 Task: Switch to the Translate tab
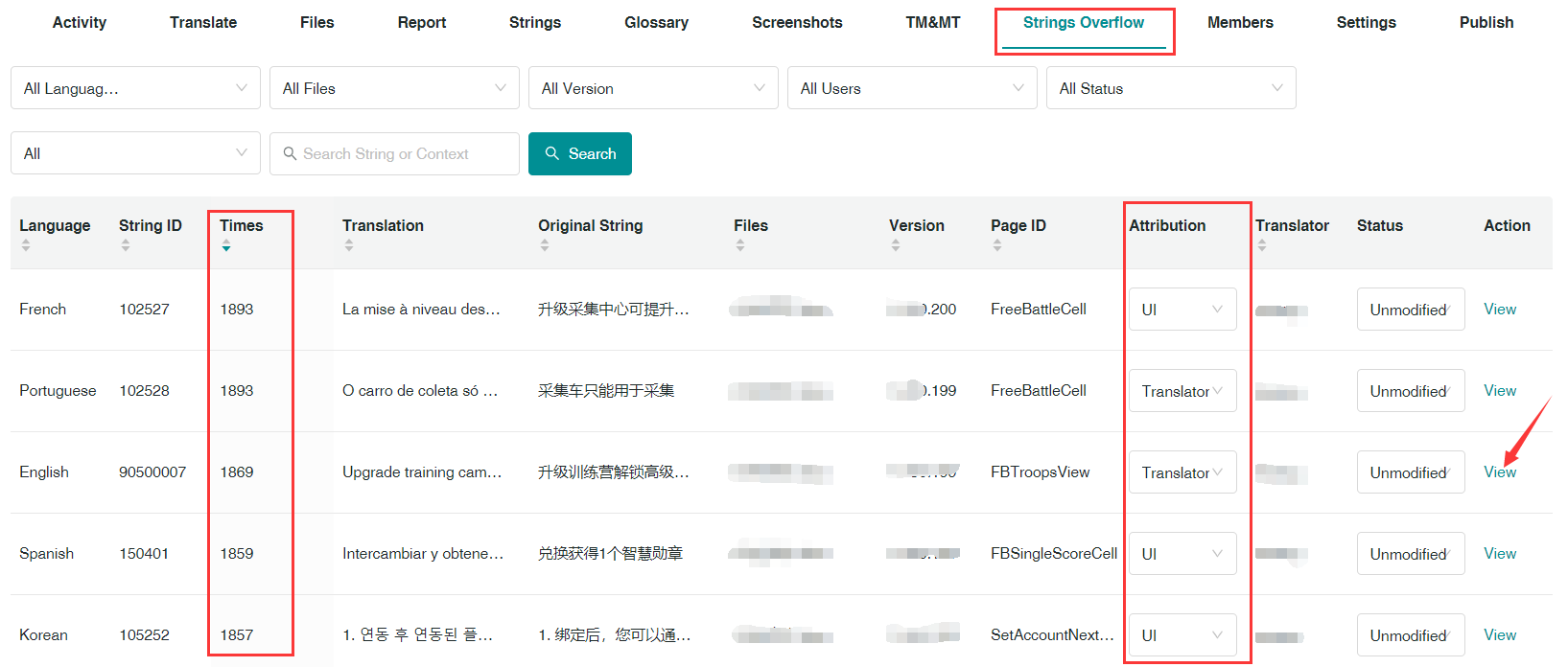click(203, 22)
